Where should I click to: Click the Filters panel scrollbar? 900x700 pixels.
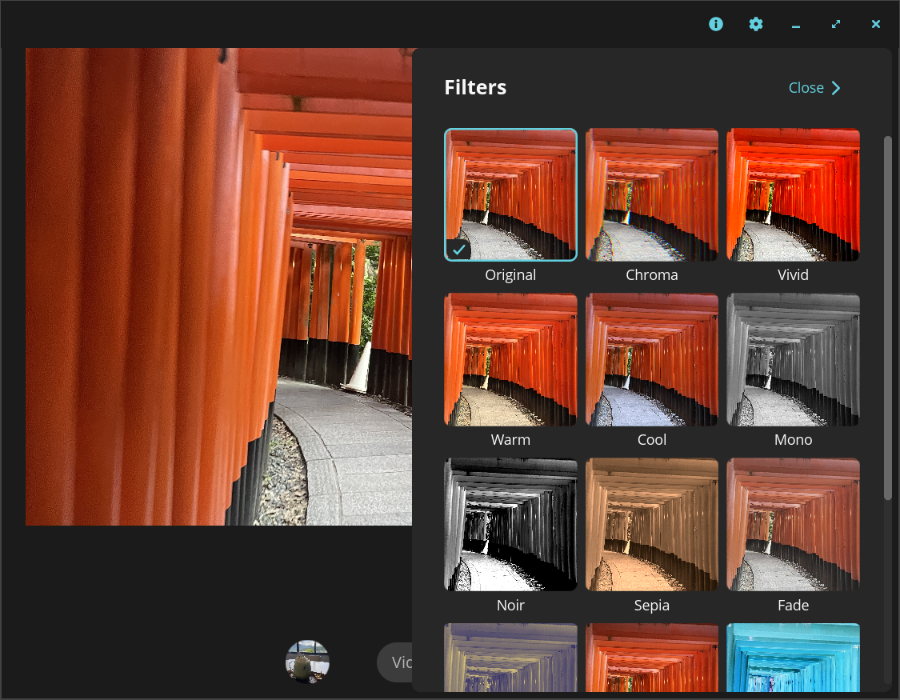tap(887, 317)
